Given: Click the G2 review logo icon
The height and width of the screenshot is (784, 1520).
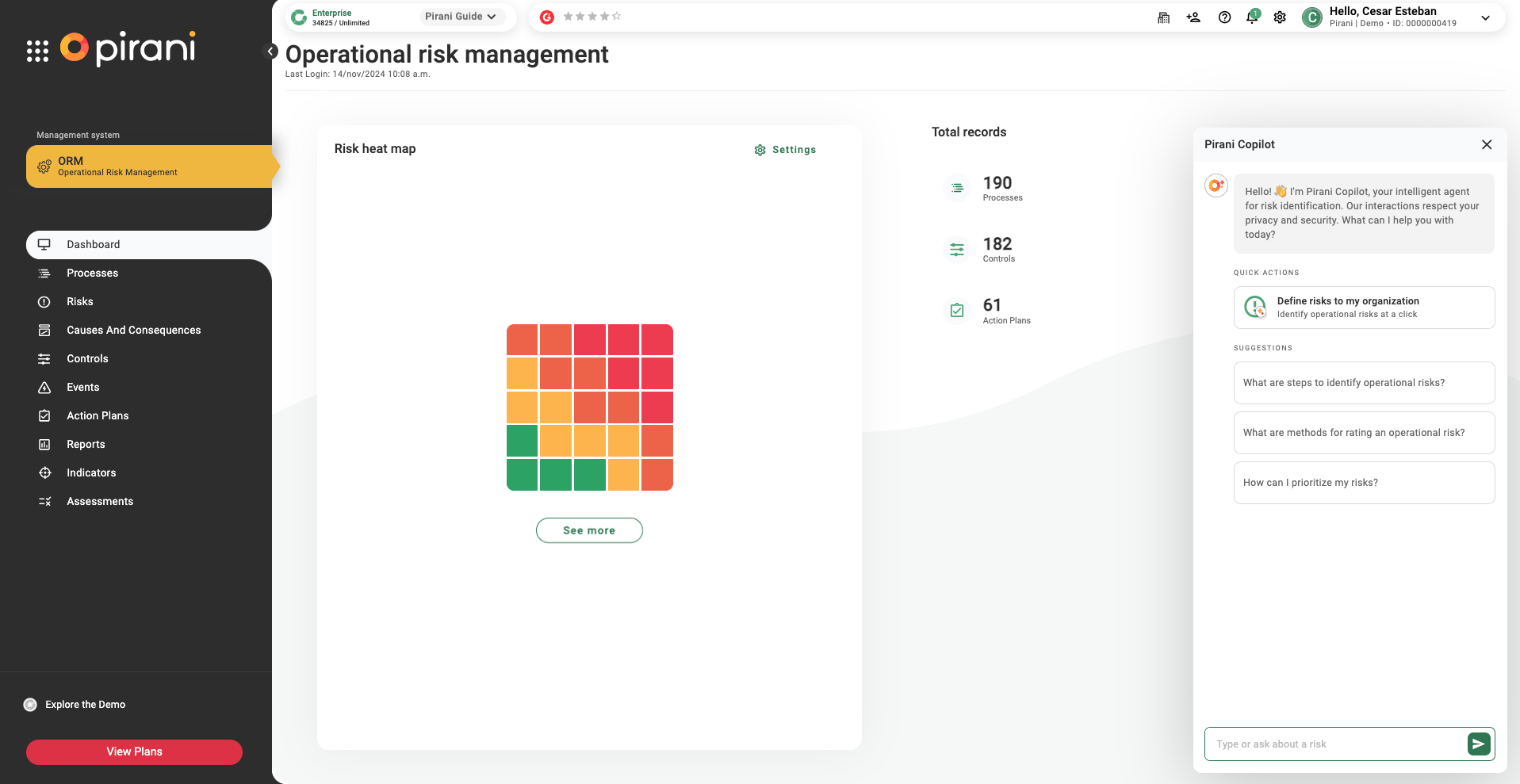Looking at the screenshot, I should coord(547,17).
